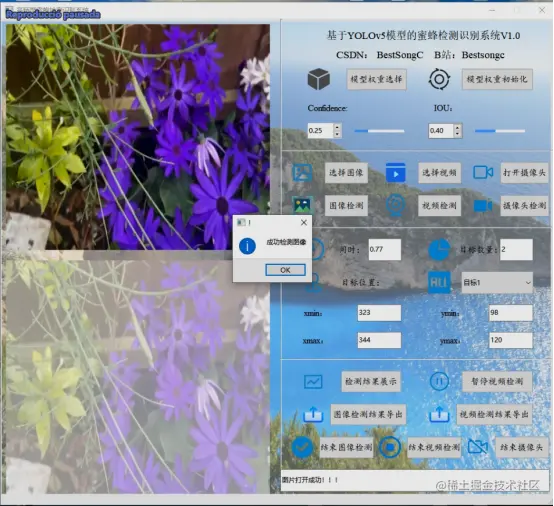This screenshot has width=554, height=506.
Task: Click the stop circle end video detection icon
Action: tap(390, 447)
